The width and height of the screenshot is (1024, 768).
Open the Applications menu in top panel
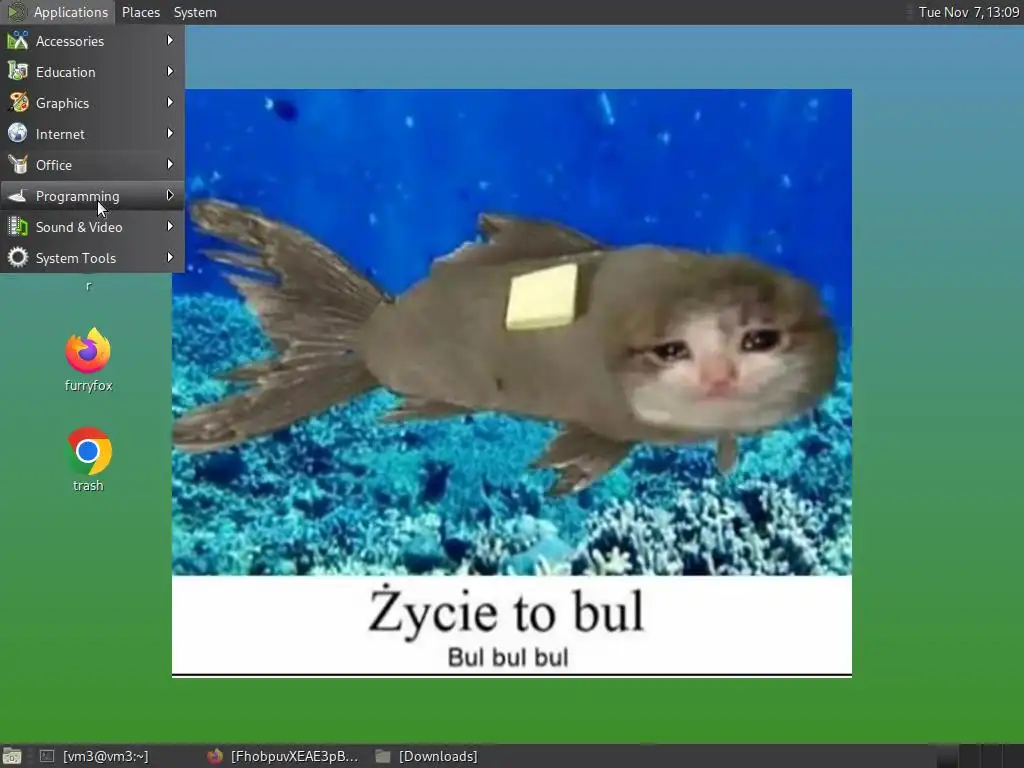pos(57,12)
